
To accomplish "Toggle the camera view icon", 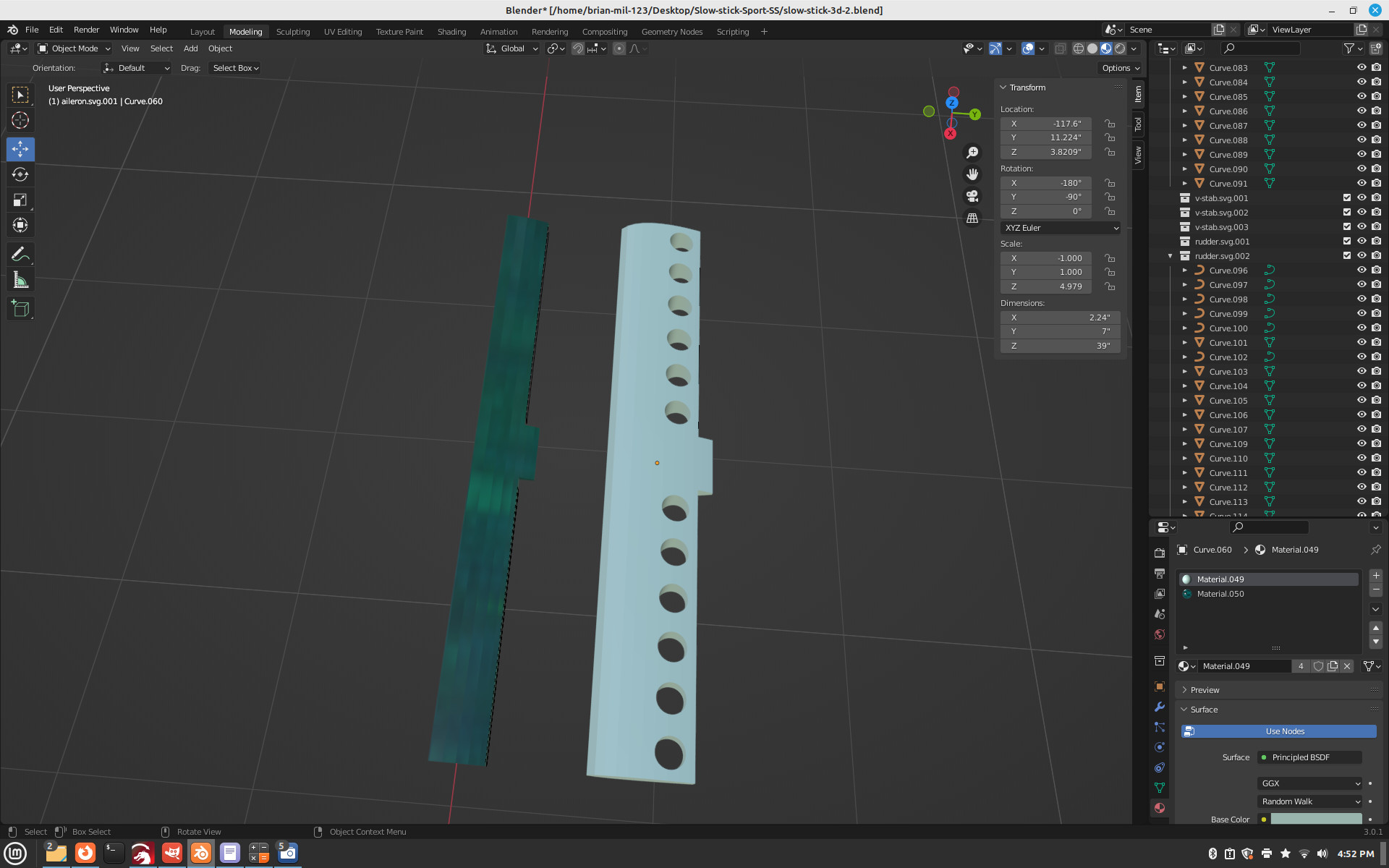I will 972,196.
